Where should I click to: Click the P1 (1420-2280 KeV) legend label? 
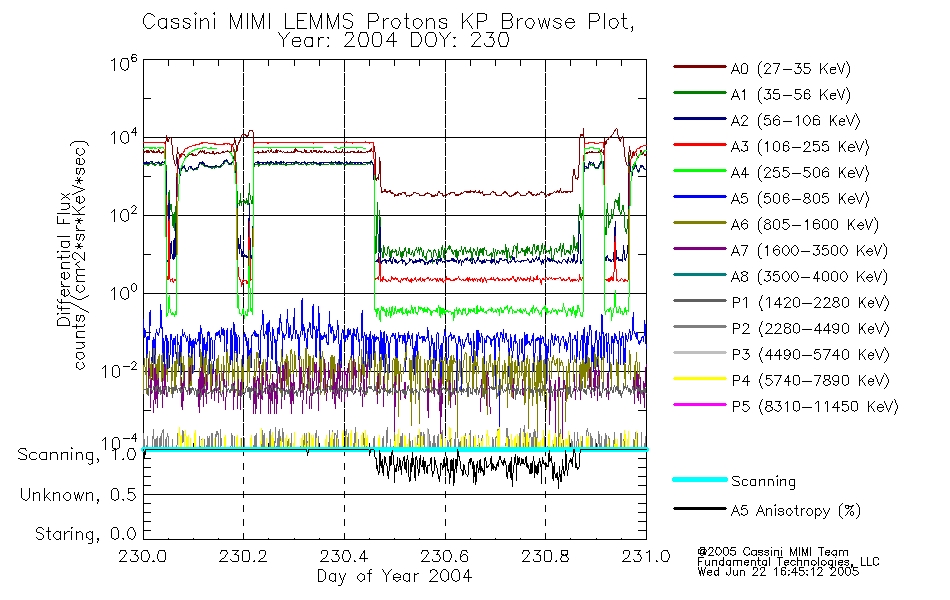[x=810, y=302]
